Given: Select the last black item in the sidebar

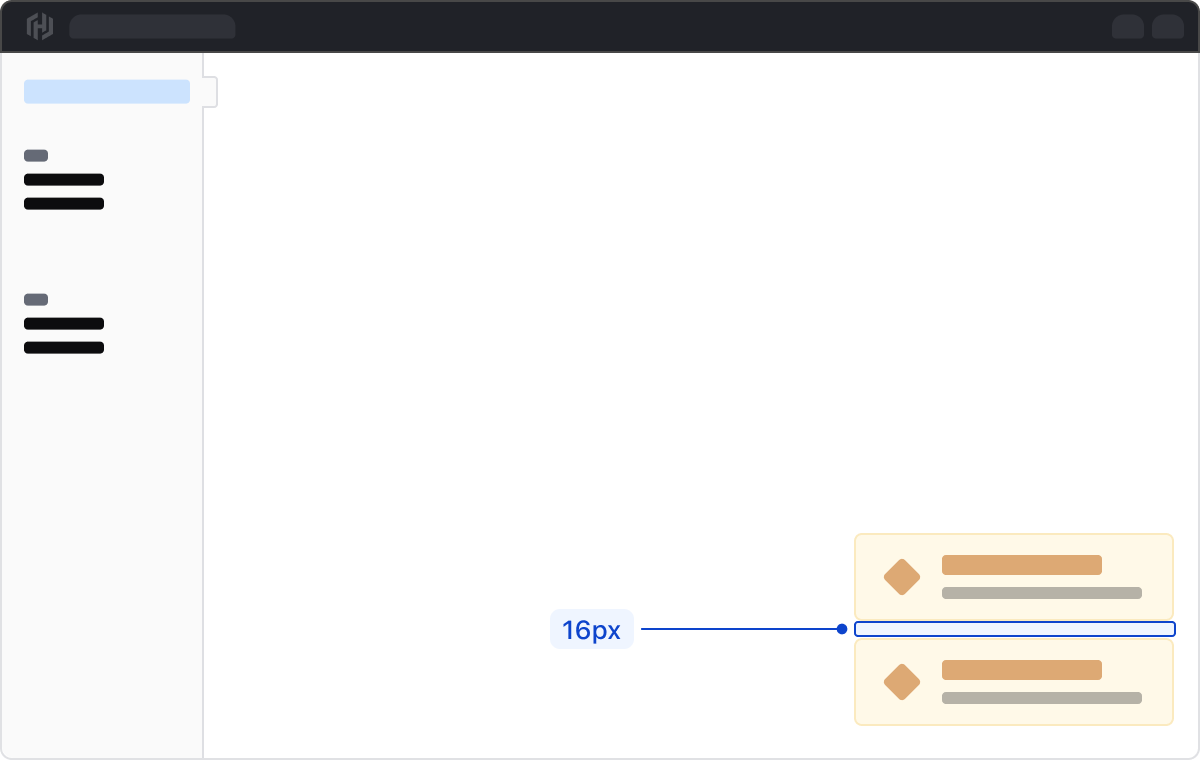Looking at the screenshot, I should [64, 348].
